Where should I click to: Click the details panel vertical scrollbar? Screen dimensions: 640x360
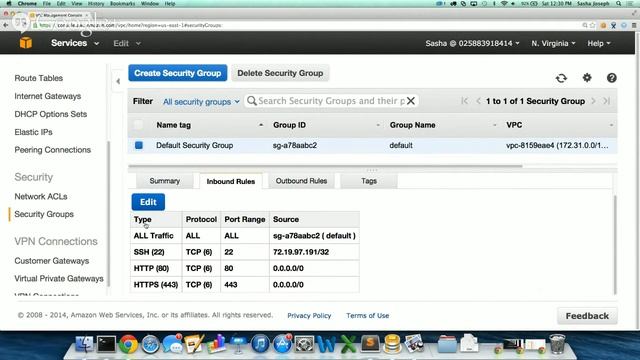(615, 244)
